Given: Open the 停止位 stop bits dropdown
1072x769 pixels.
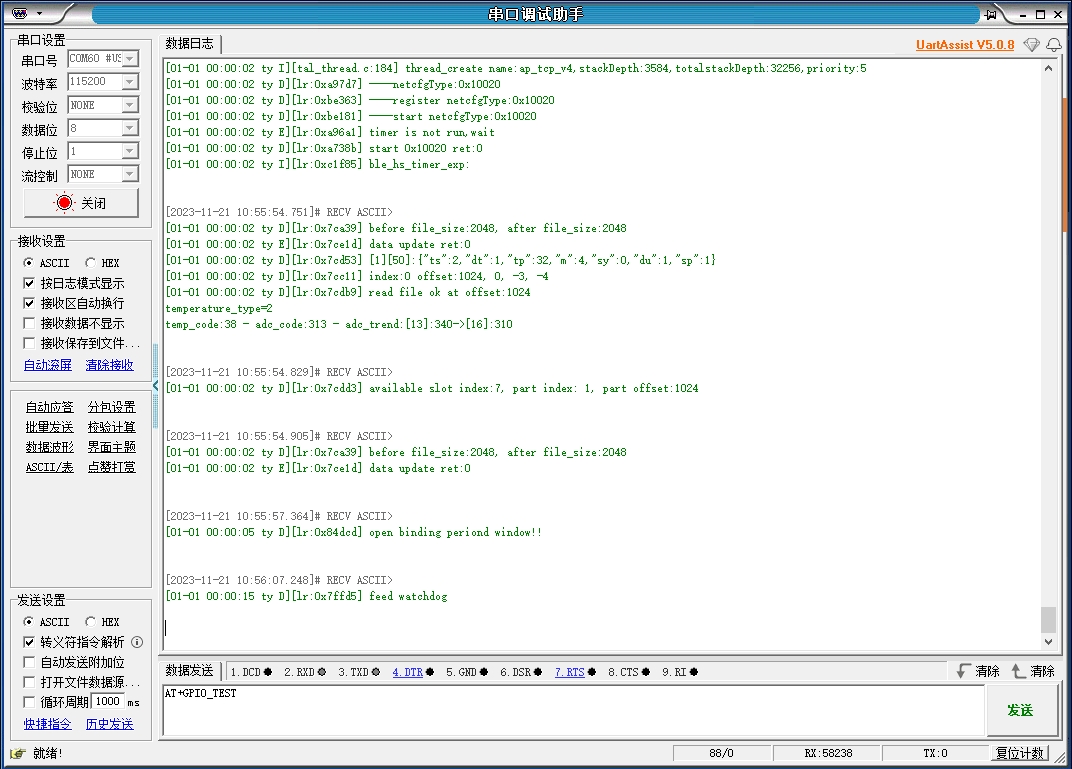Looking at the screenshot, I should 130,151.
